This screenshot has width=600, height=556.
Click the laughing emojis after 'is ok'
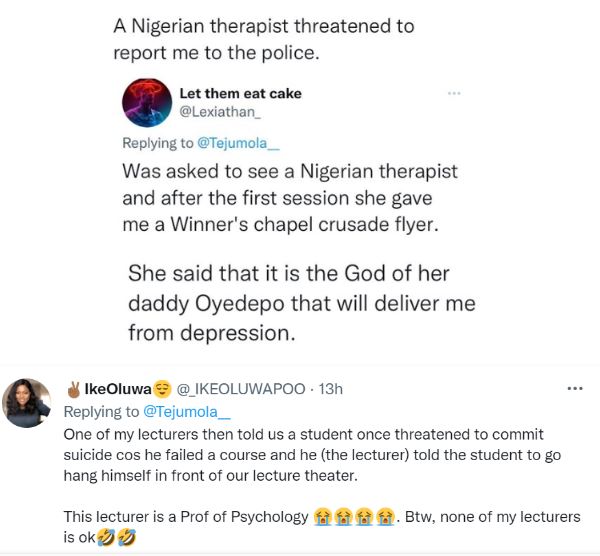(114, 536)
